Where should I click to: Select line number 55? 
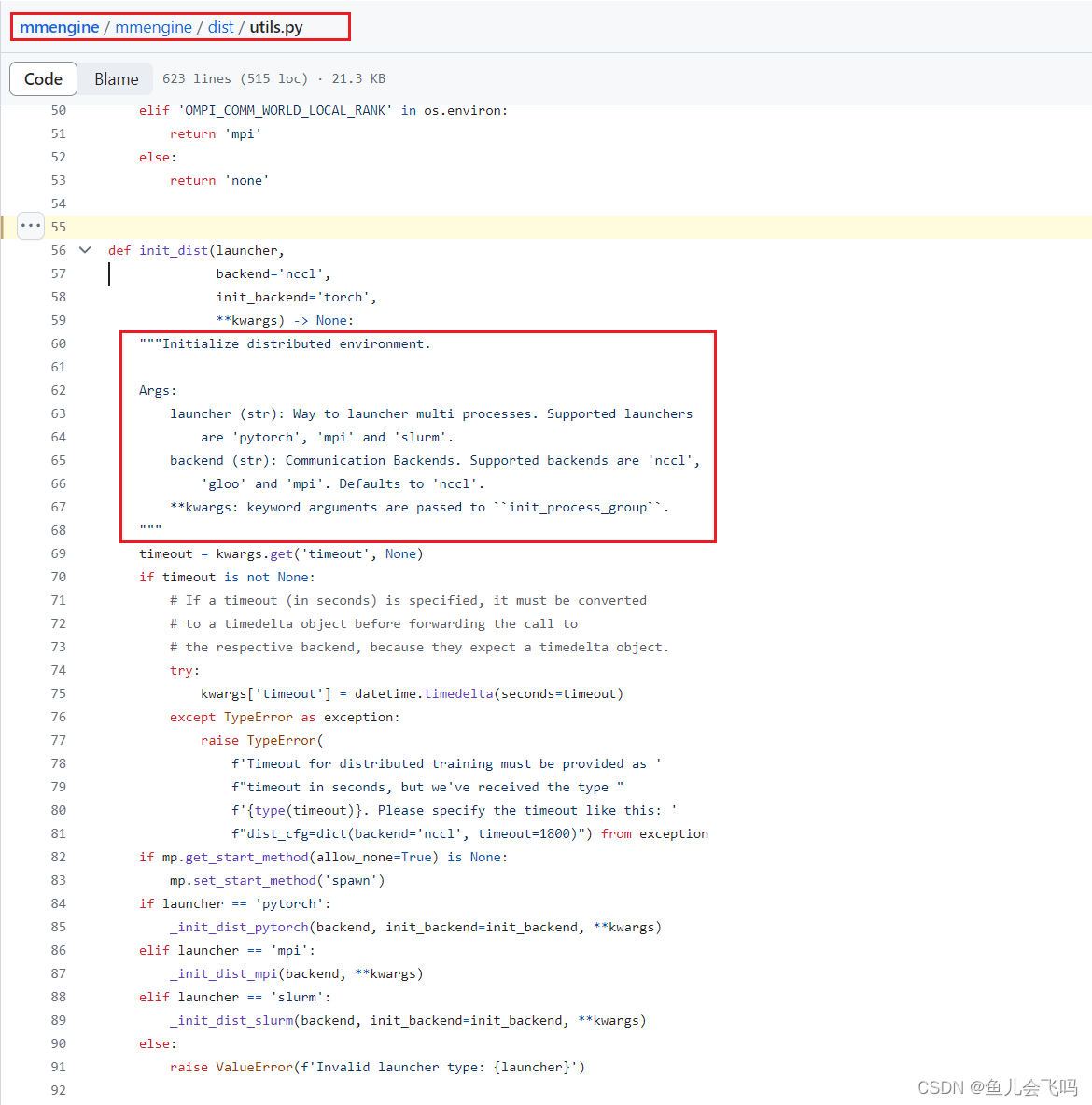58,226
